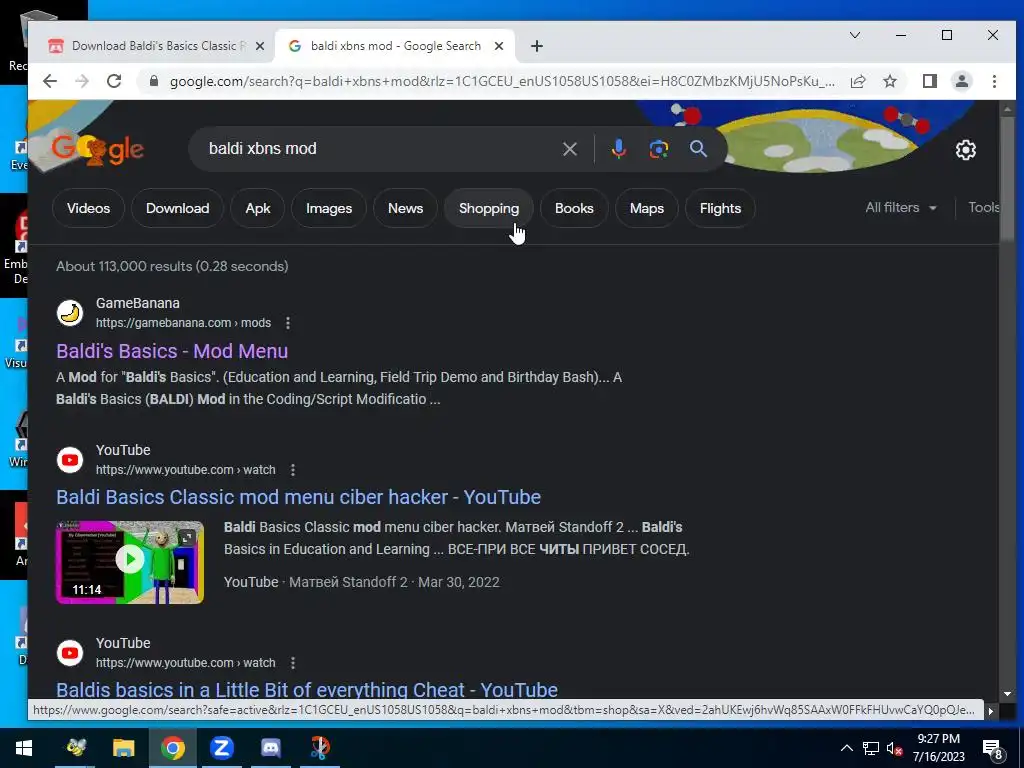Click YouTube favicon of ciber hacker result
This screenshot has height=768, width=1024.
tap(70, 460)
